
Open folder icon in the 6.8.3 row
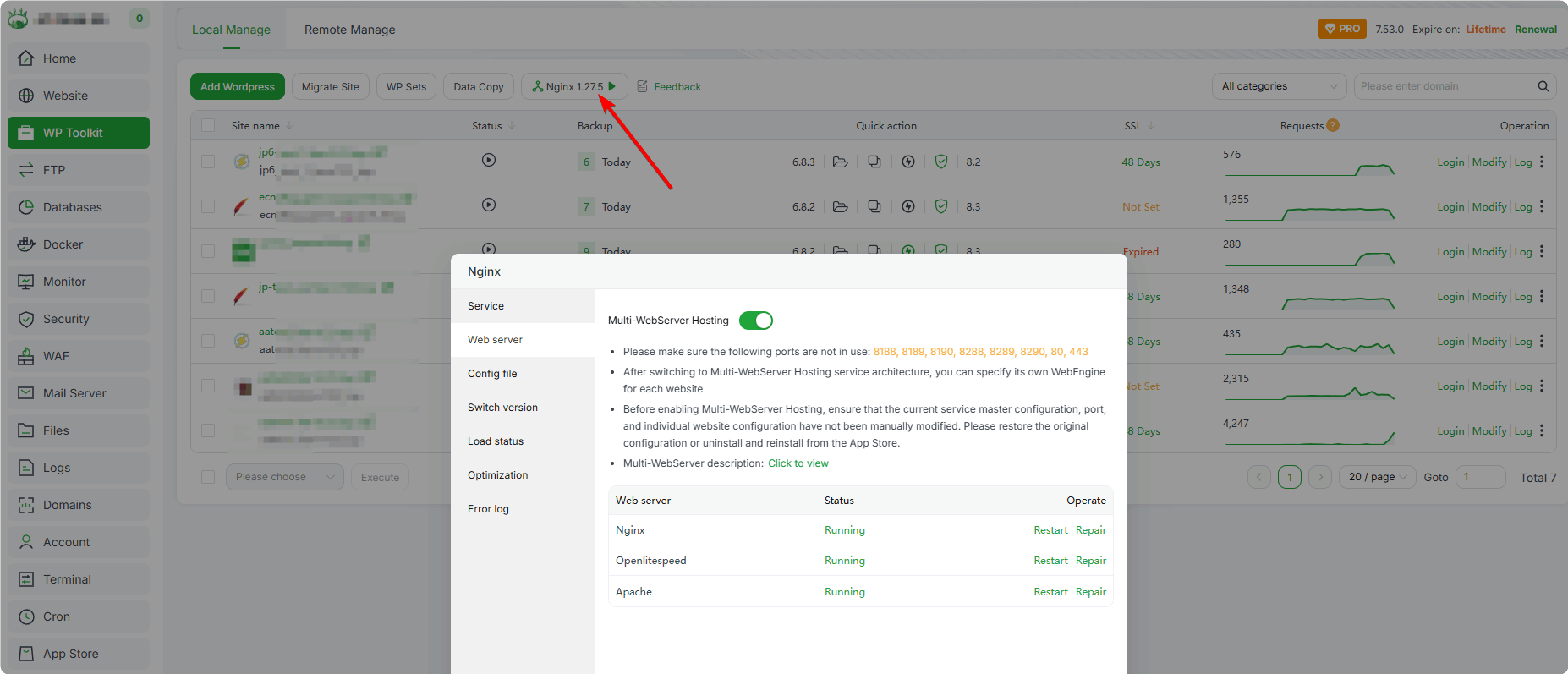coord(840,162)
